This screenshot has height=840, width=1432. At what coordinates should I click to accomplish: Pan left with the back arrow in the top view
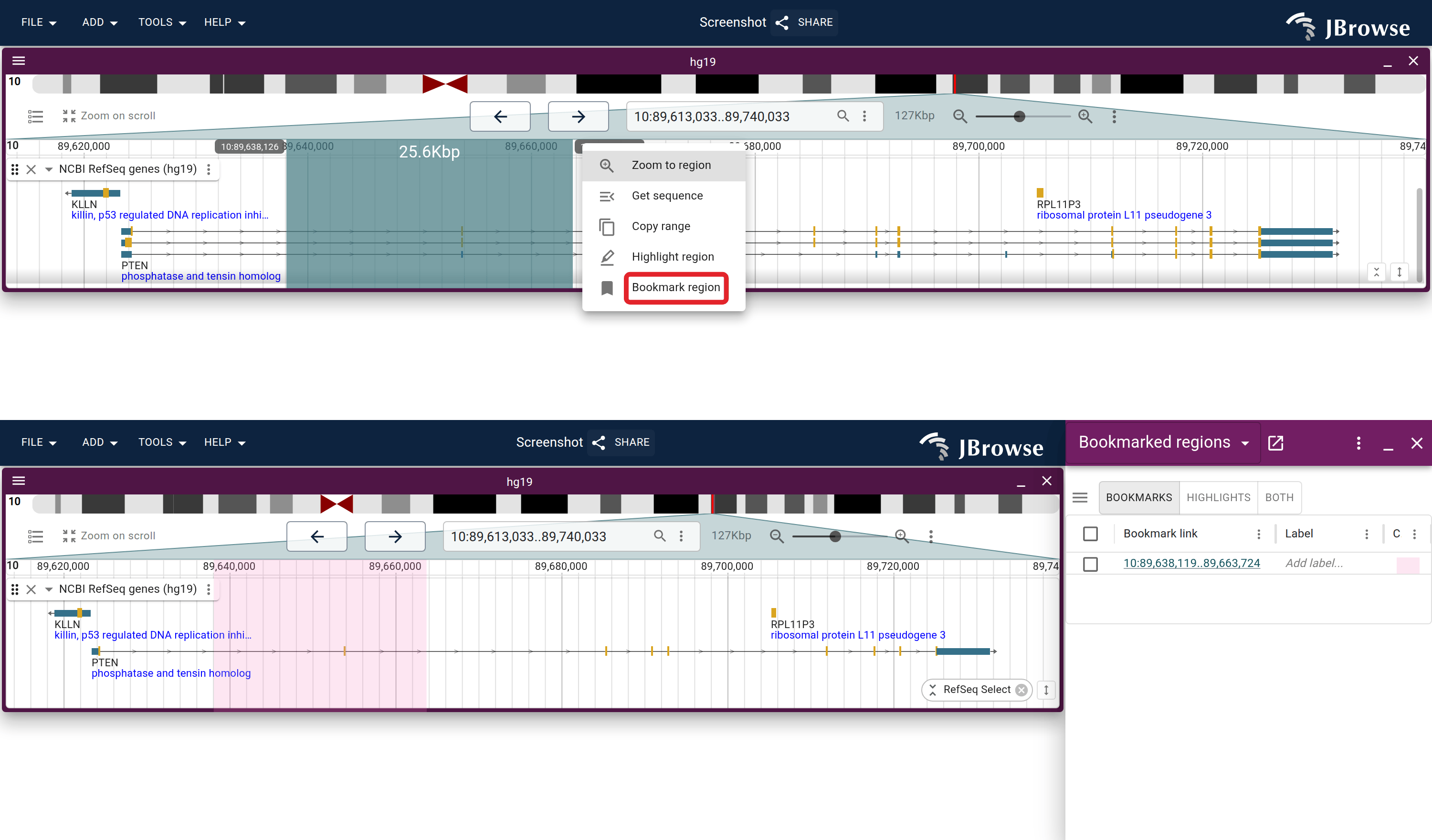pyautogui.click(x=500, y=116)
